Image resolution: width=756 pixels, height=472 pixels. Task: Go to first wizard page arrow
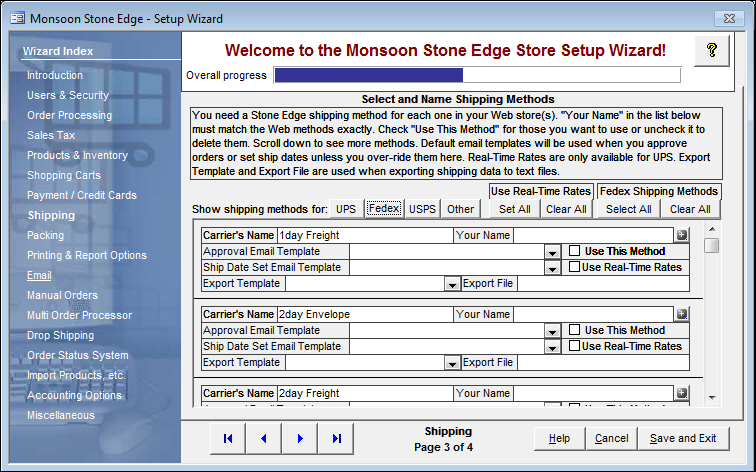(x=228, y=438)
